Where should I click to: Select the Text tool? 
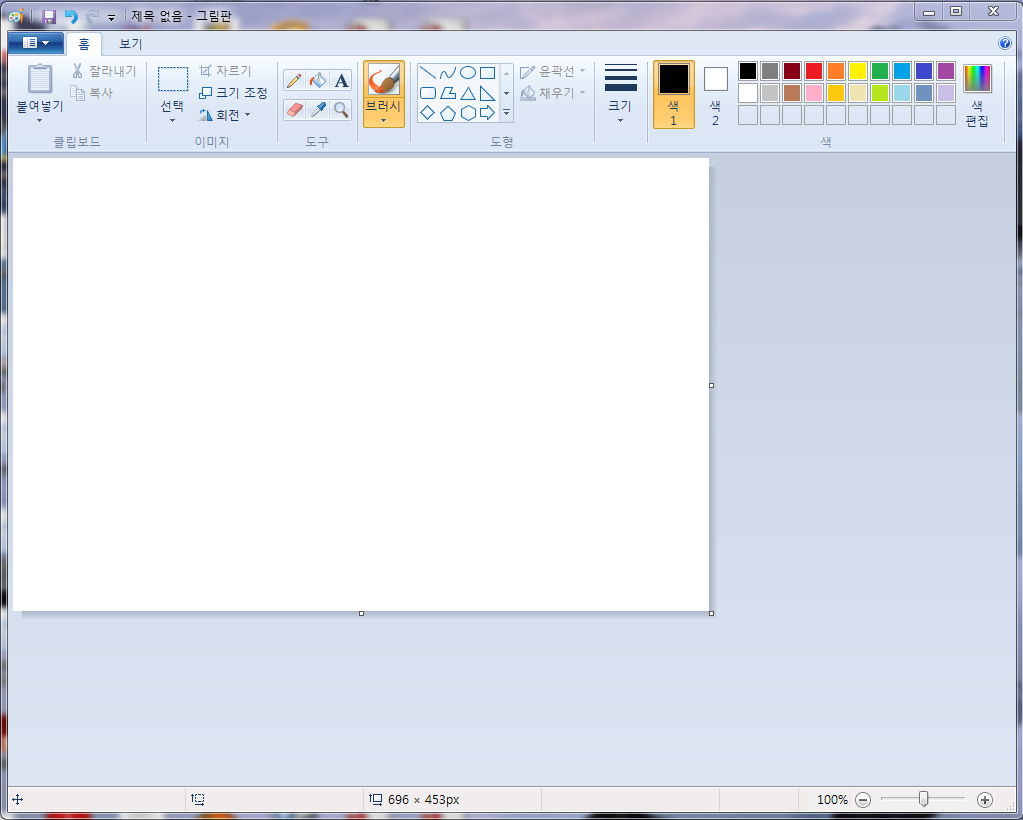pos(341,81)
